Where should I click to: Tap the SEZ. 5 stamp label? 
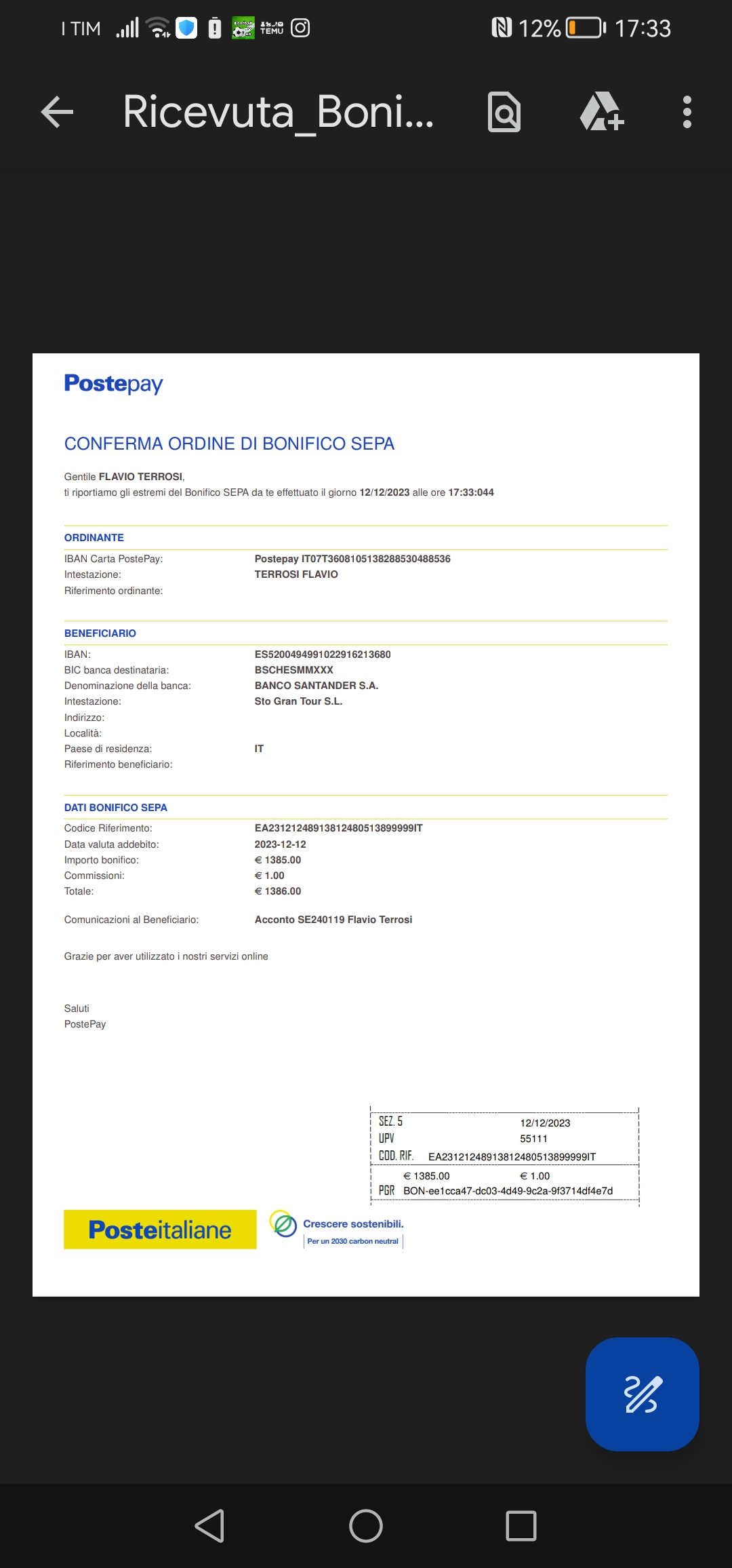point(390,1122)
